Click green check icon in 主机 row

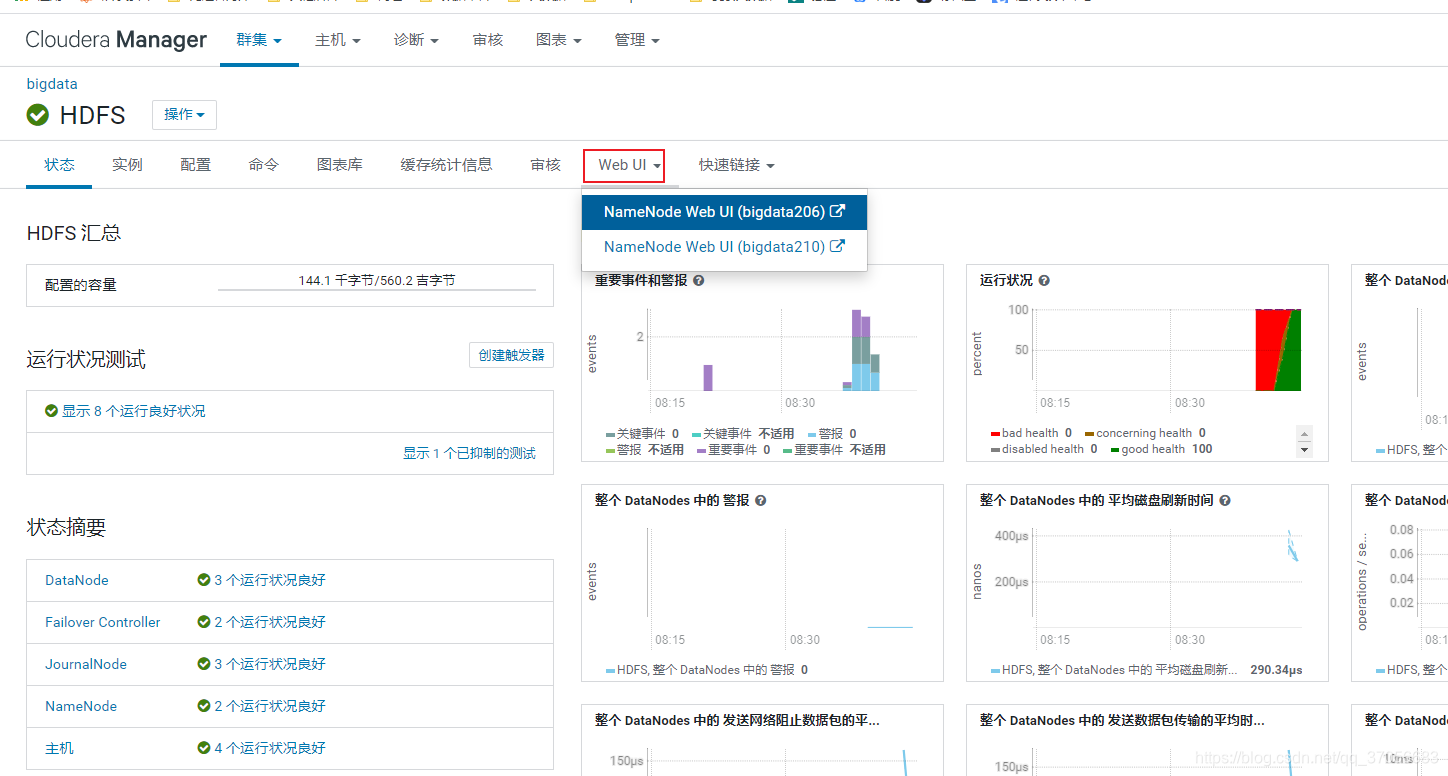click(x=204, y=748)
